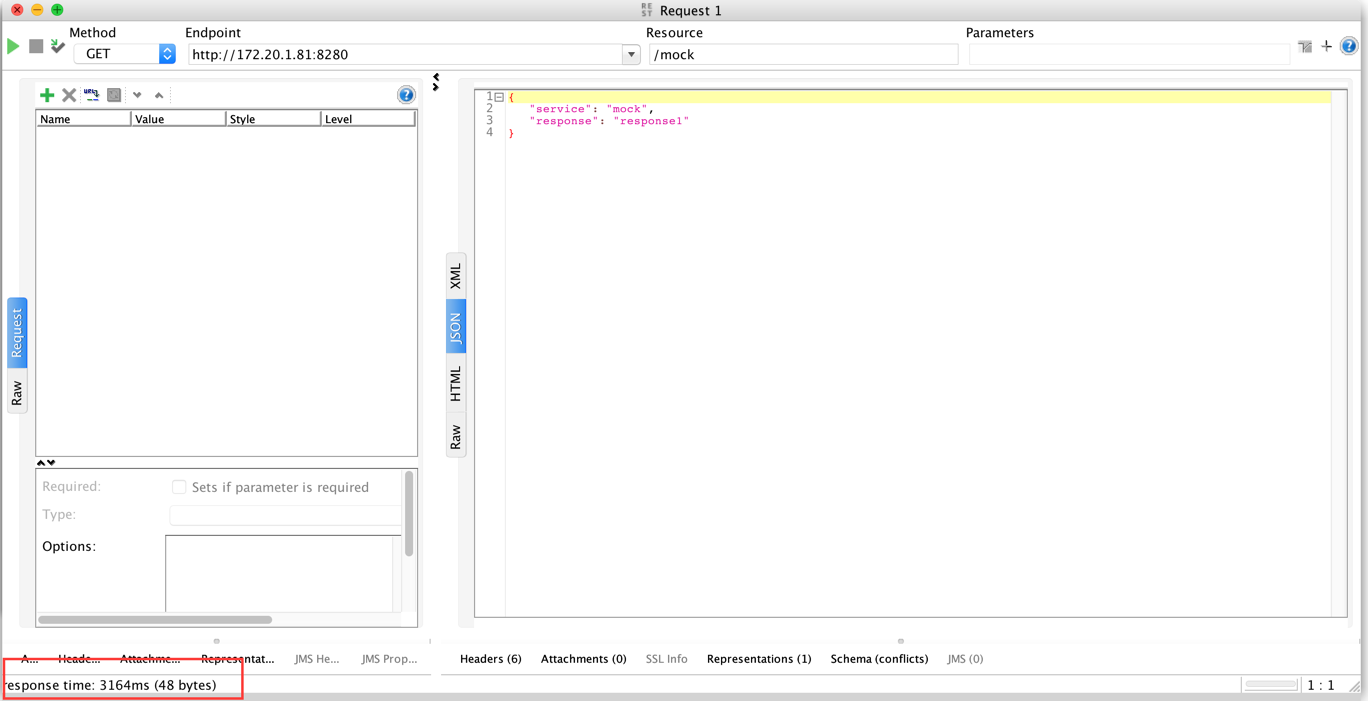Switch response view to Raw tab
The image size is (1368, 701).
point(456,436)
